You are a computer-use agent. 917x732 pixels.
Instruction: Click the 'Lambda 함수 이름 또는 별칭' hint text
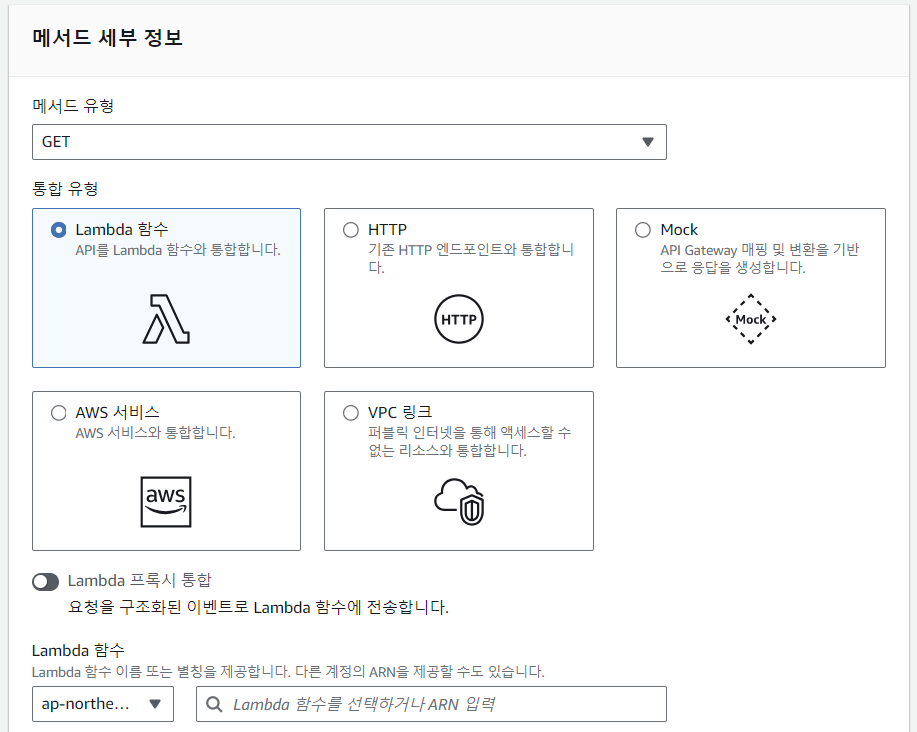click(x=288, y=672)
